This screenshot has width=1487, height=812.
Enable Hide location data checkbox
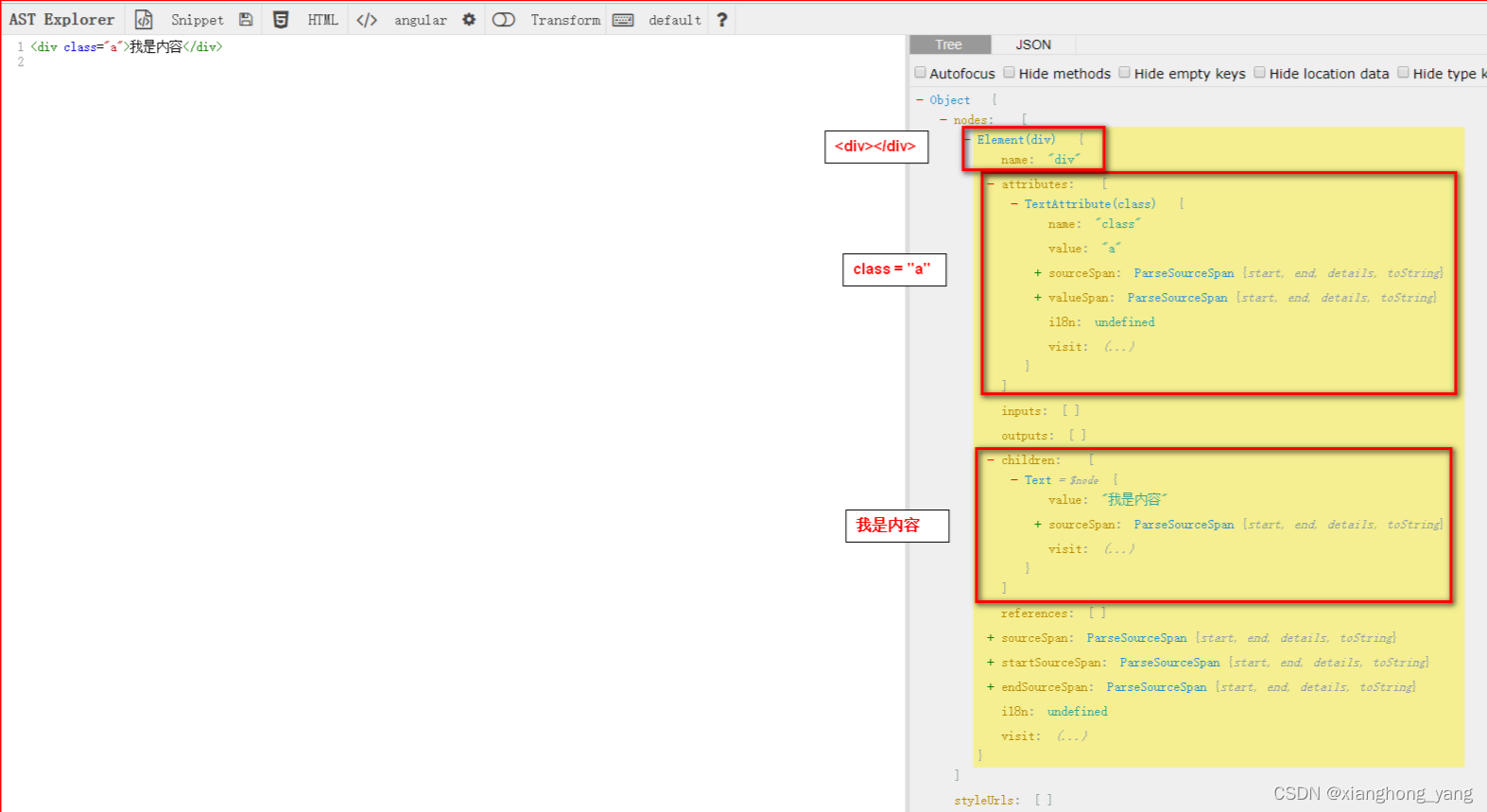tap(1260, 73)
